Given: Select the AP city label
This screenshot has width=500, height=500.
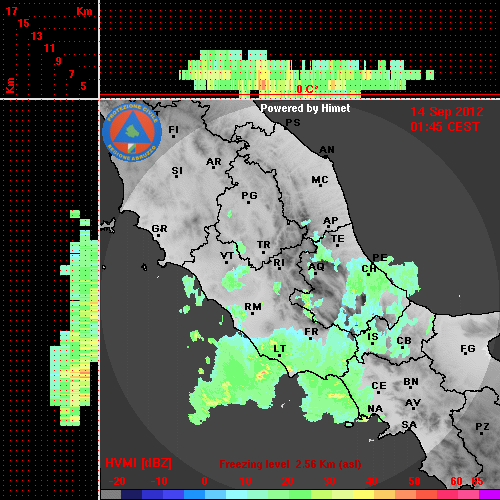Looking at the screenshot, I should 331,221.
